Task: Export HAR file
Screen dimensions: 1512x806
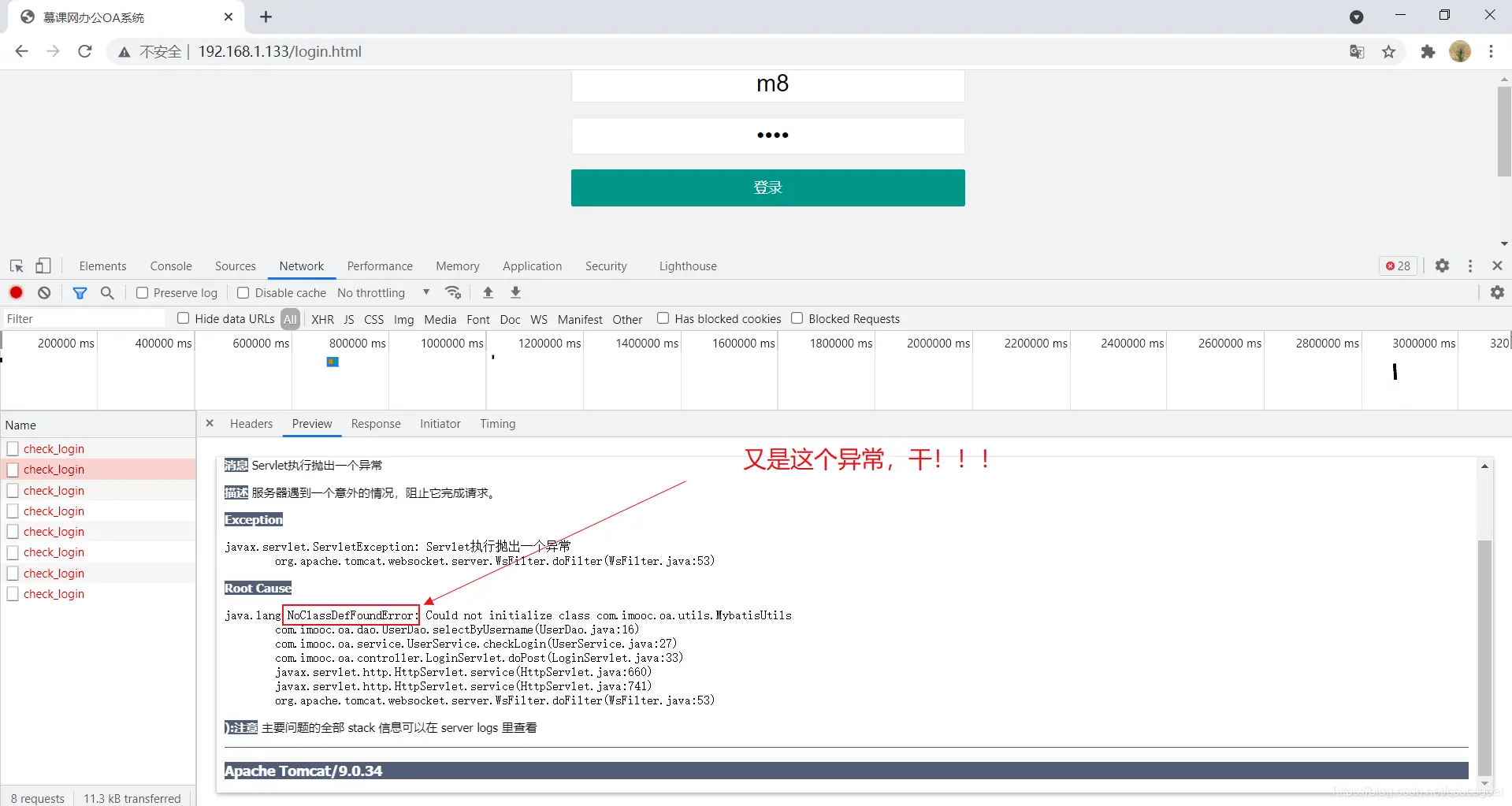Action: [515, 292]
